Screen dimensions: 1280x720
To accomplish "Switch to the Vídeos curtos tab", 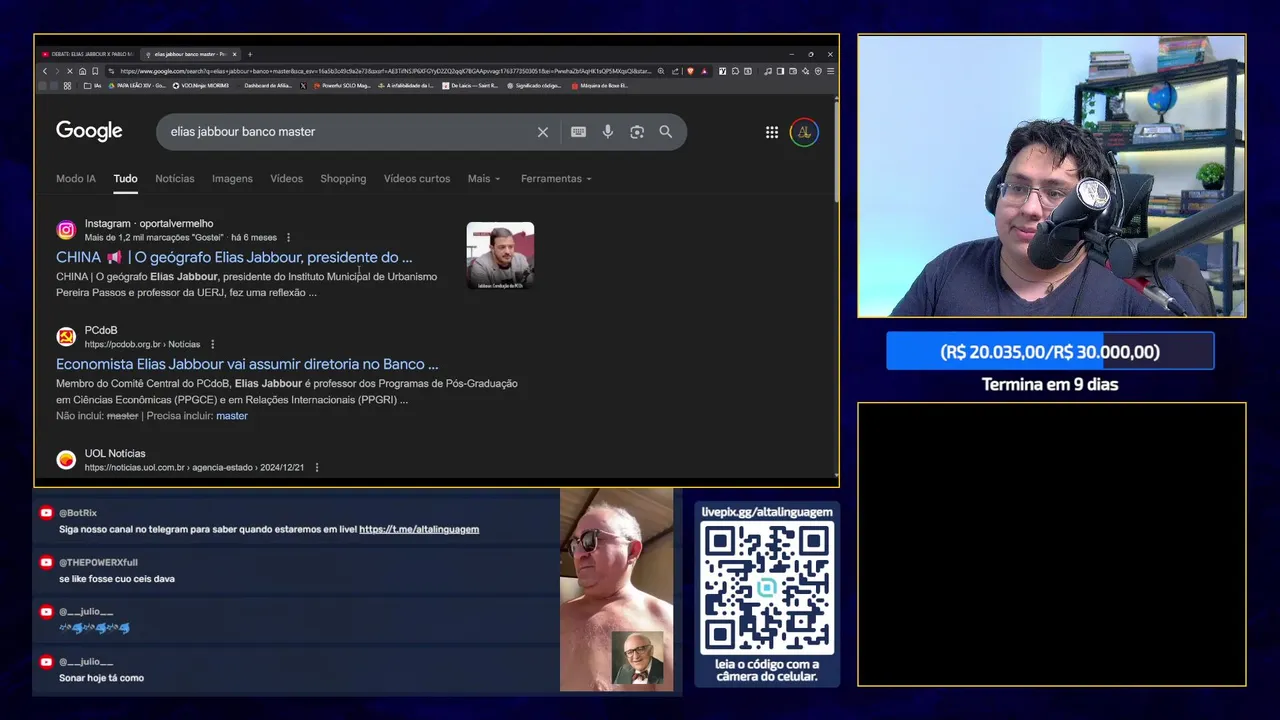I will tap(417, 179).
